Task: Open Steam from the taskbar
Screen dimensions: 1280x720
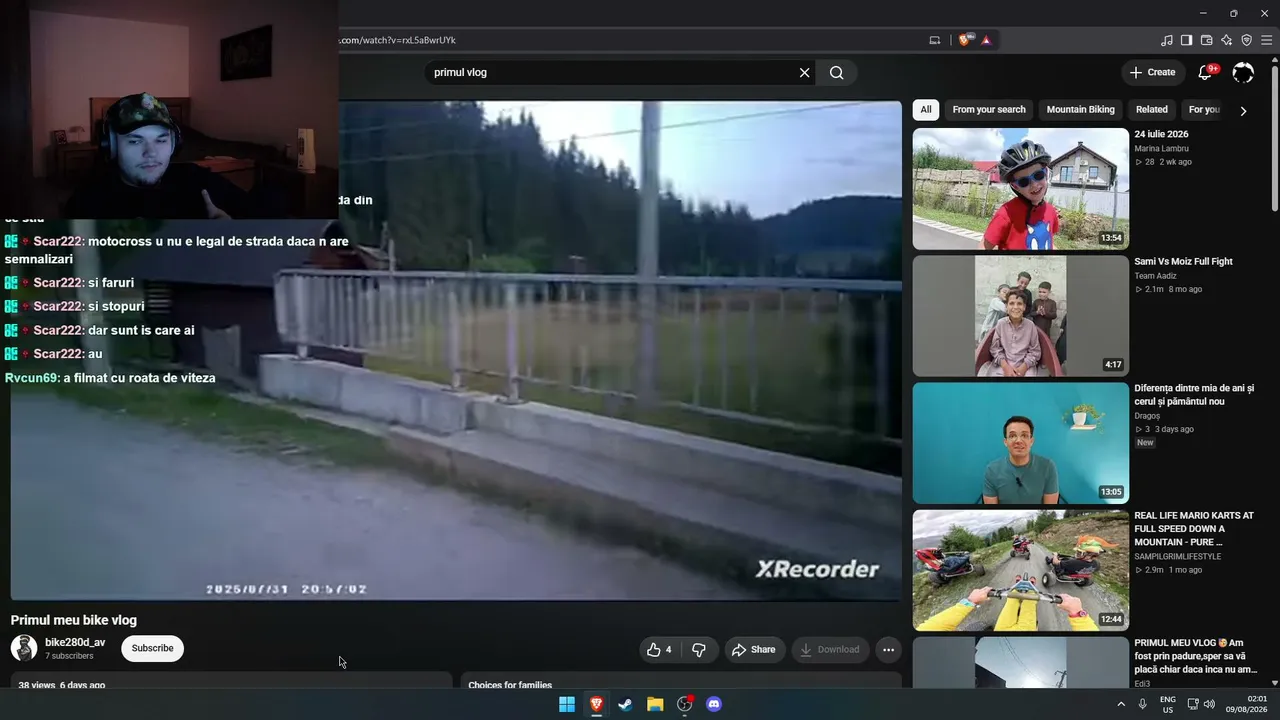Action: [626, 704]
